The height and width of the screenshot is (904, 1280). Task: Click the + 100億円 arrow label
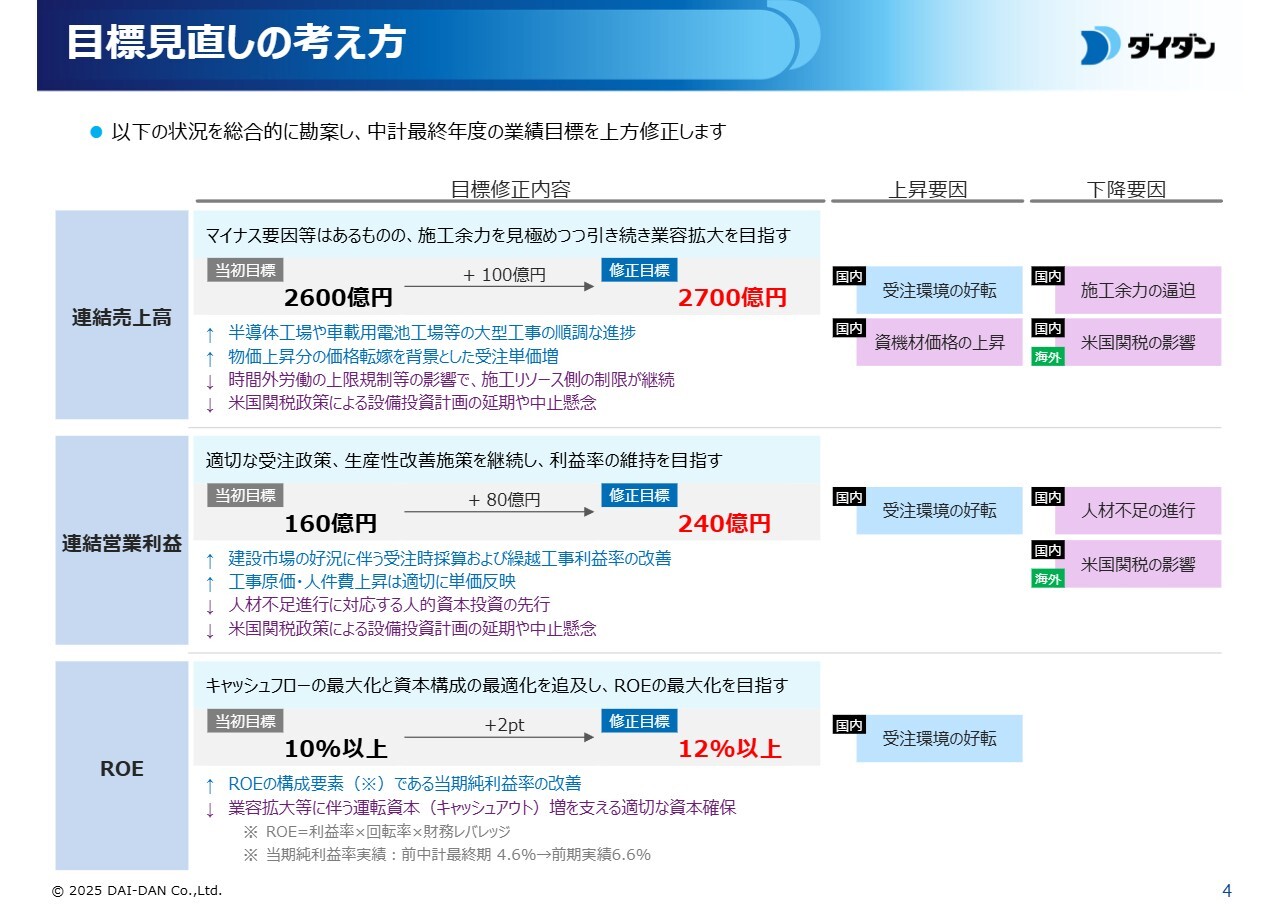[504, 275]
